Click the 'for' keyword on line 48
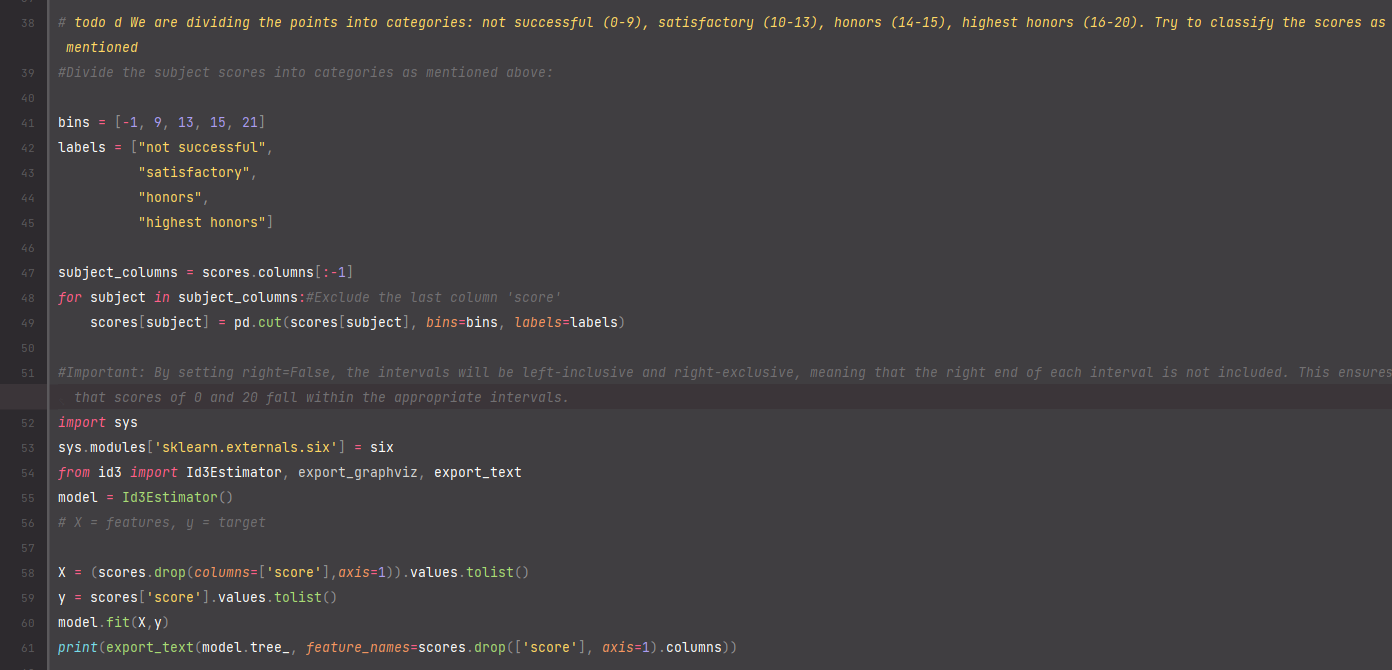 69,297
